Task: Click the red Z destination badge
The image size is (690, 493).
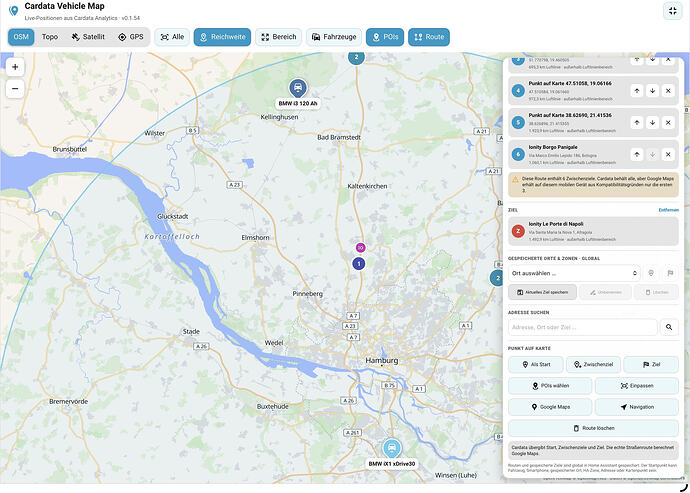Action: pyautogui.click(x=518, y=231)
